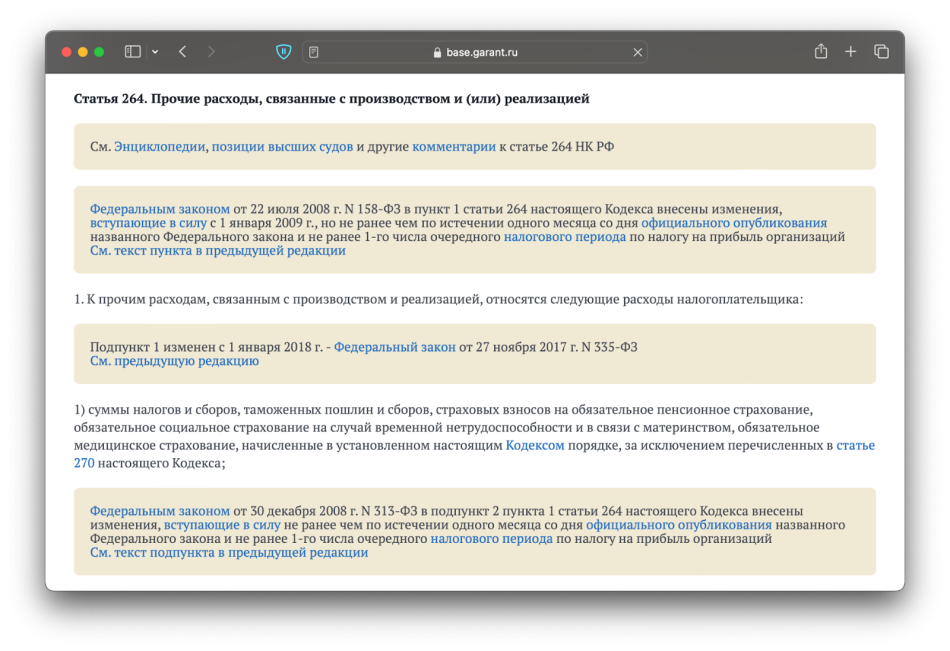Open См. текст пункта в предыдущей редакции
The image size is (950, 651).
218,251
